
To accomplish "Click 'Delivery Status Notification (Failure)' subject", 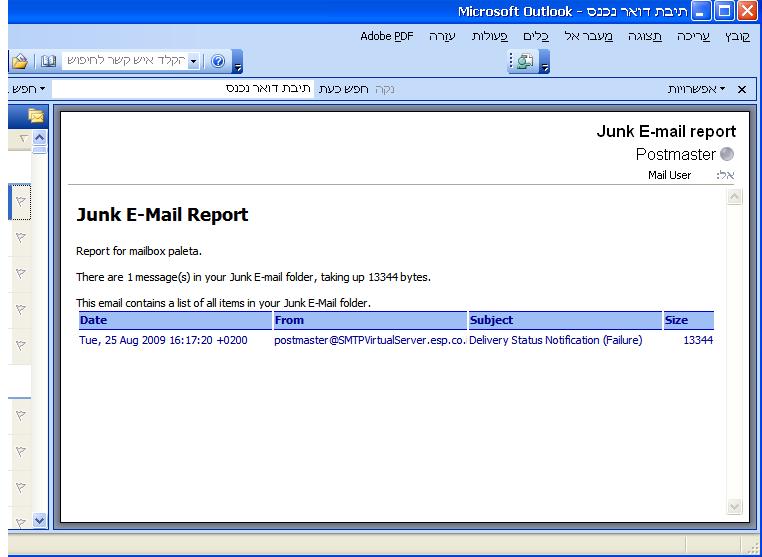I will [x=555, y=340].
